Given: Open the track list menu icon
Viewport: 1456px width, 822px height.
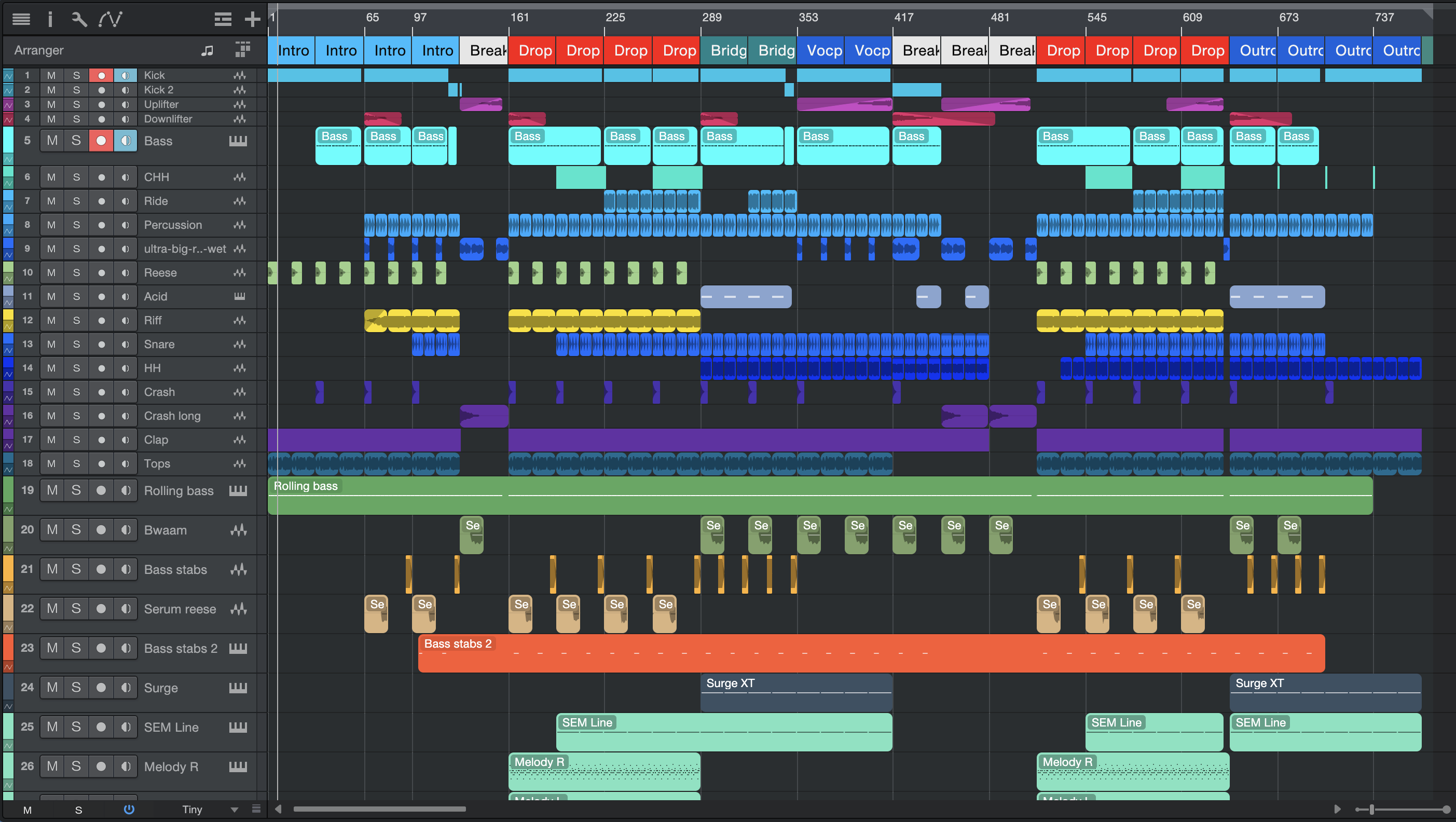Looking at the screenshot, I should click(21, 19).
